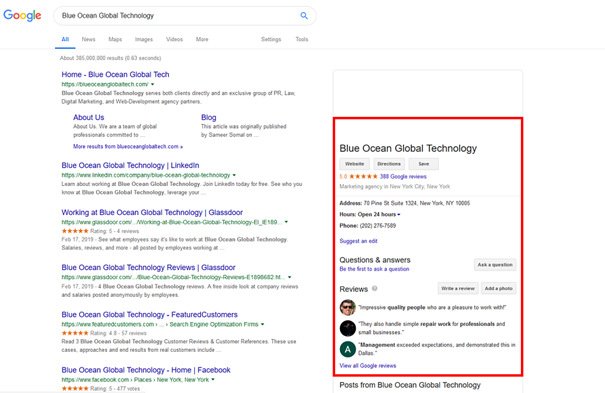
Task: Open the 'About Us' sitelink
Action: 88,117
